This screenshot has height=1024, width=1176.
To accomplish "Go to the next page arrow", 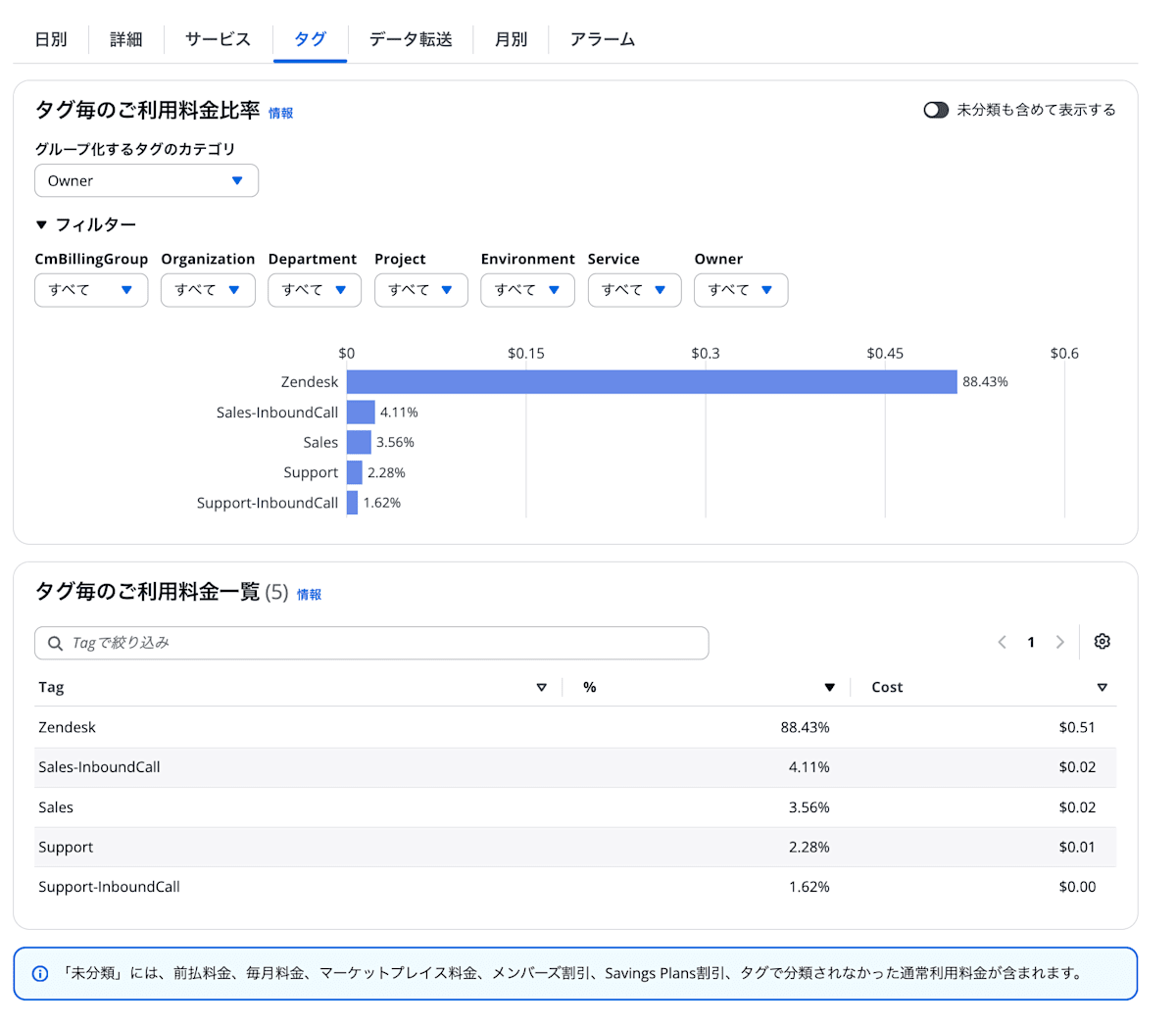I will coord(1059,643).
